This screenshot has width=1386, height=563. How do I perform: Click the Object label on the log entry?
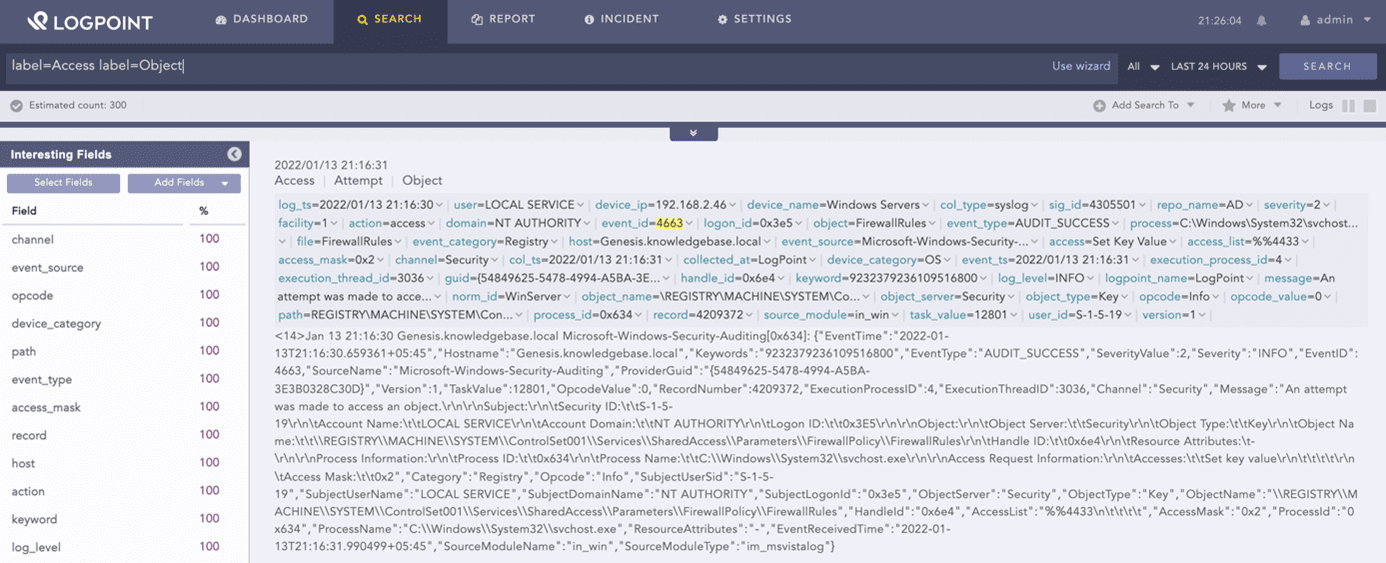coord(422,180)
